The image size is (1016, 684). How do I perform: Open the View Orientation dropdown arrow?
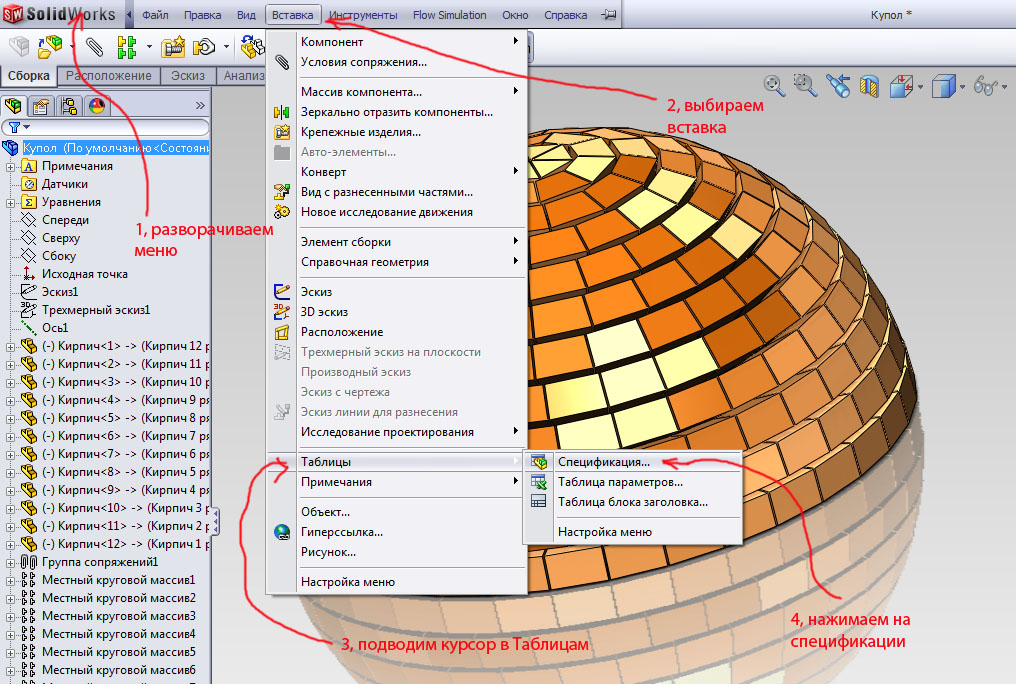tap(919, 87)
